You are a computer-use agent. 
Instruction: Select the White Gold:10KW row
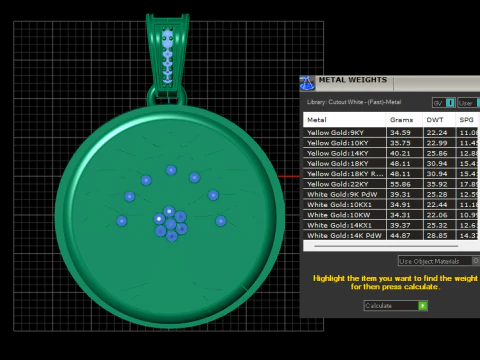point(390,215)
